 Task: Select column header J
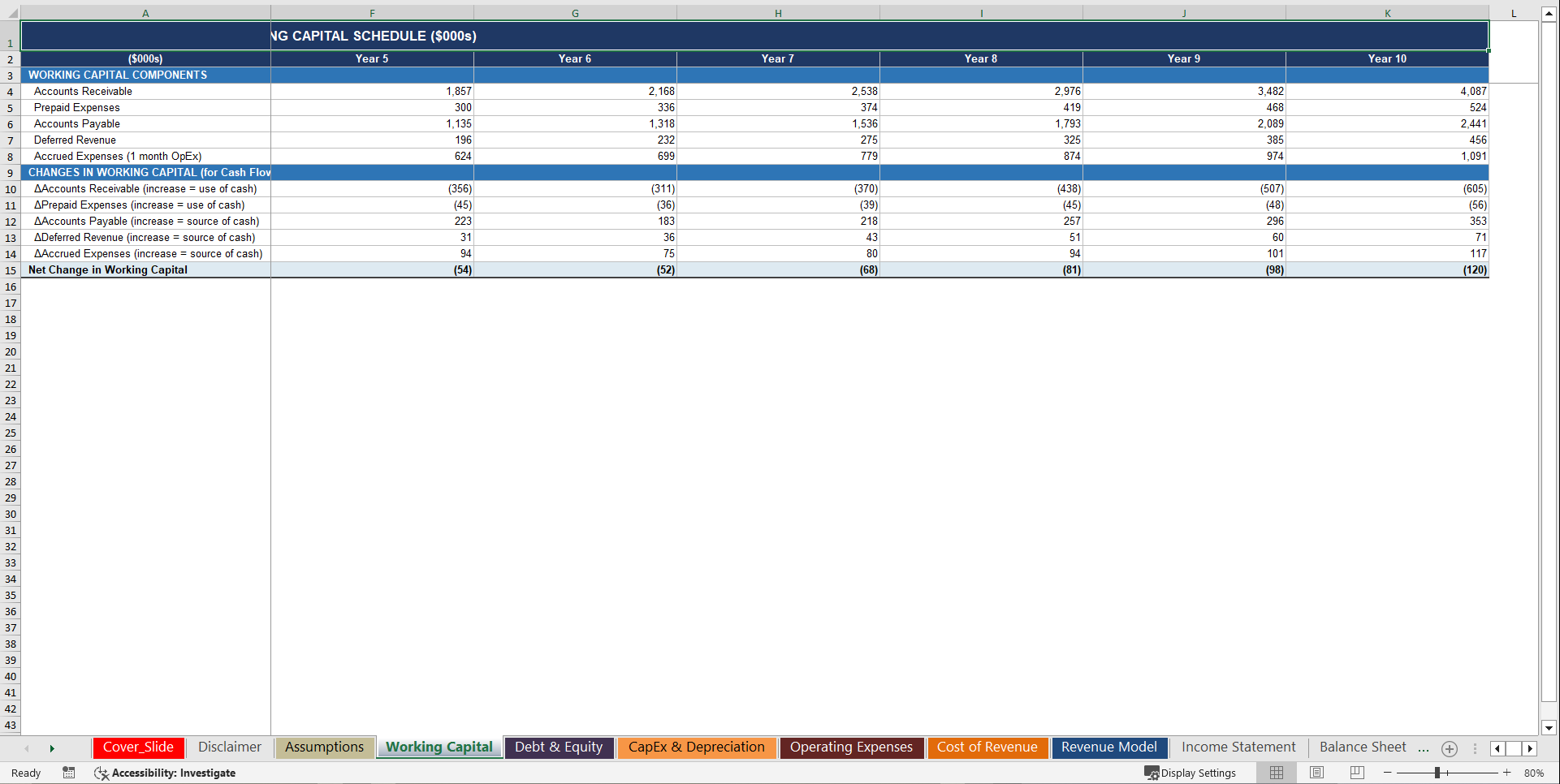[x=1184, y=13]
